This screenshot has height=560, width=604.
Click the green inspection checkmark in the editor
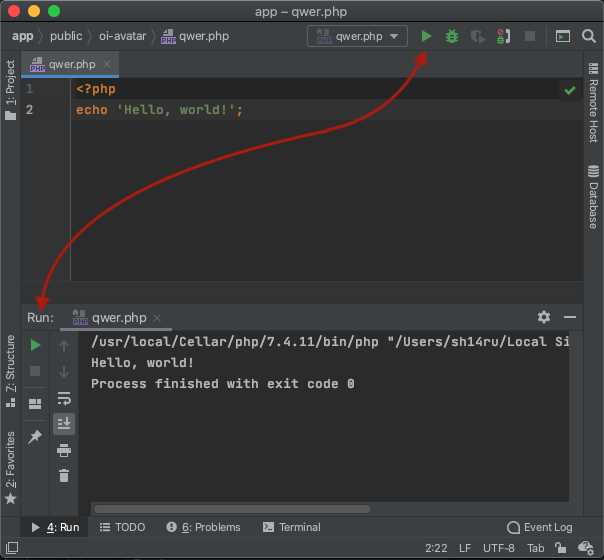click(570, 91)
